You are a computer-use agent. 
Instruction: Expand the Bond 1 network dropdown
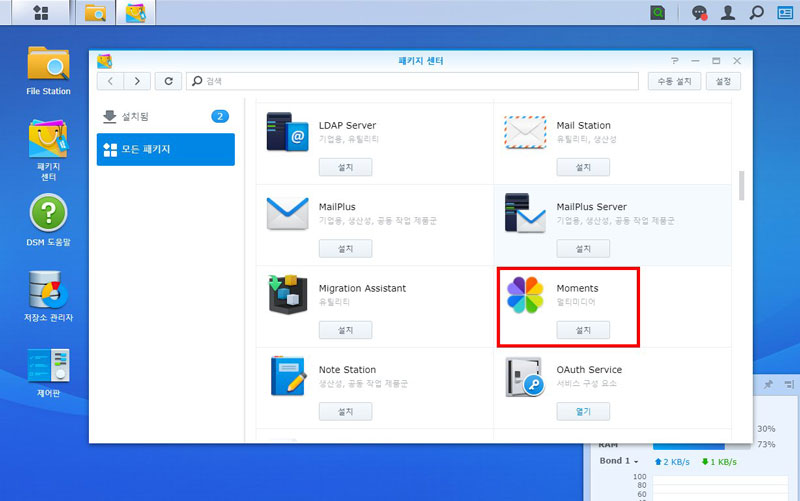621,461
